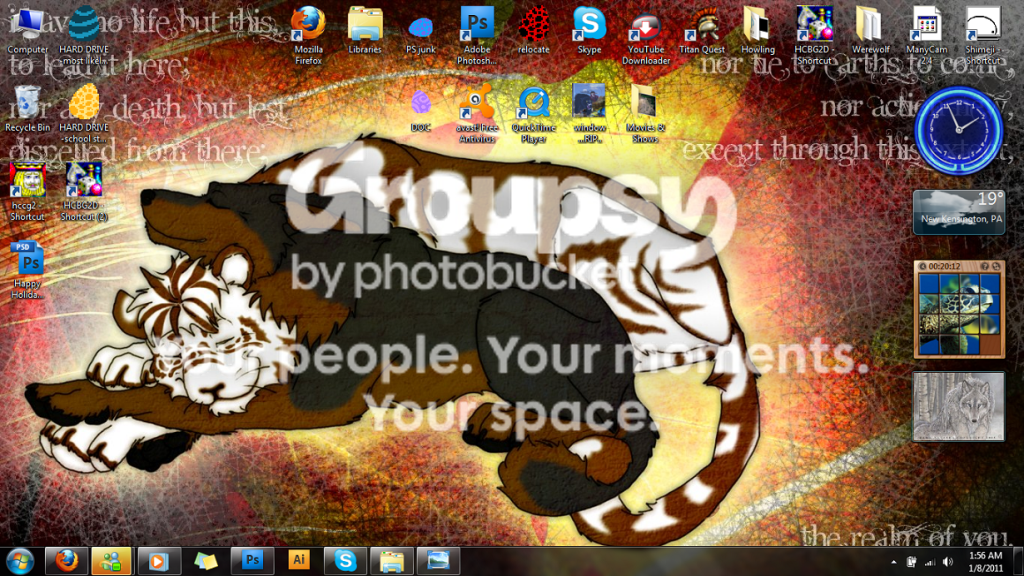Select the Adobe Photoshop desktop shortcut
The width and height of the screenshot is (1024, 576).
point(477,35)
